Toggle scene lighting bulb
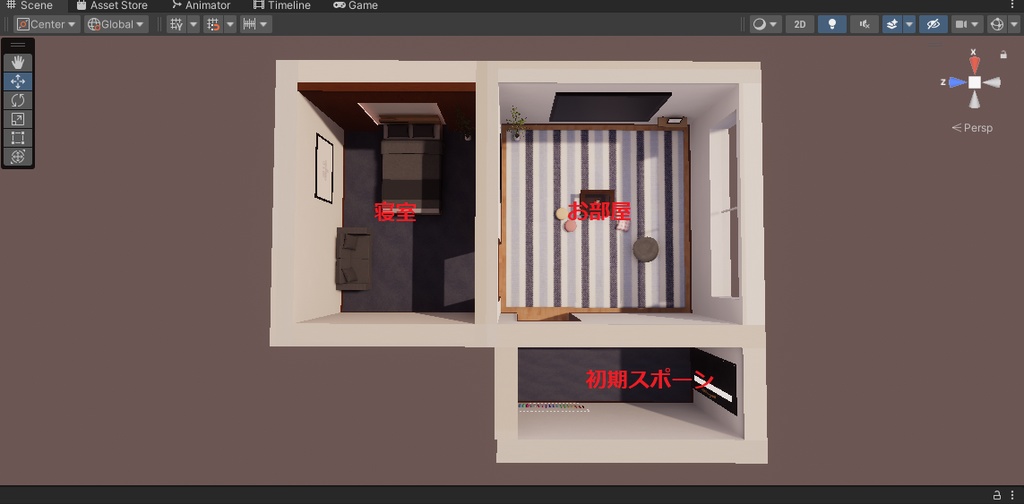The image size is (1024, 504). (832, 24)
